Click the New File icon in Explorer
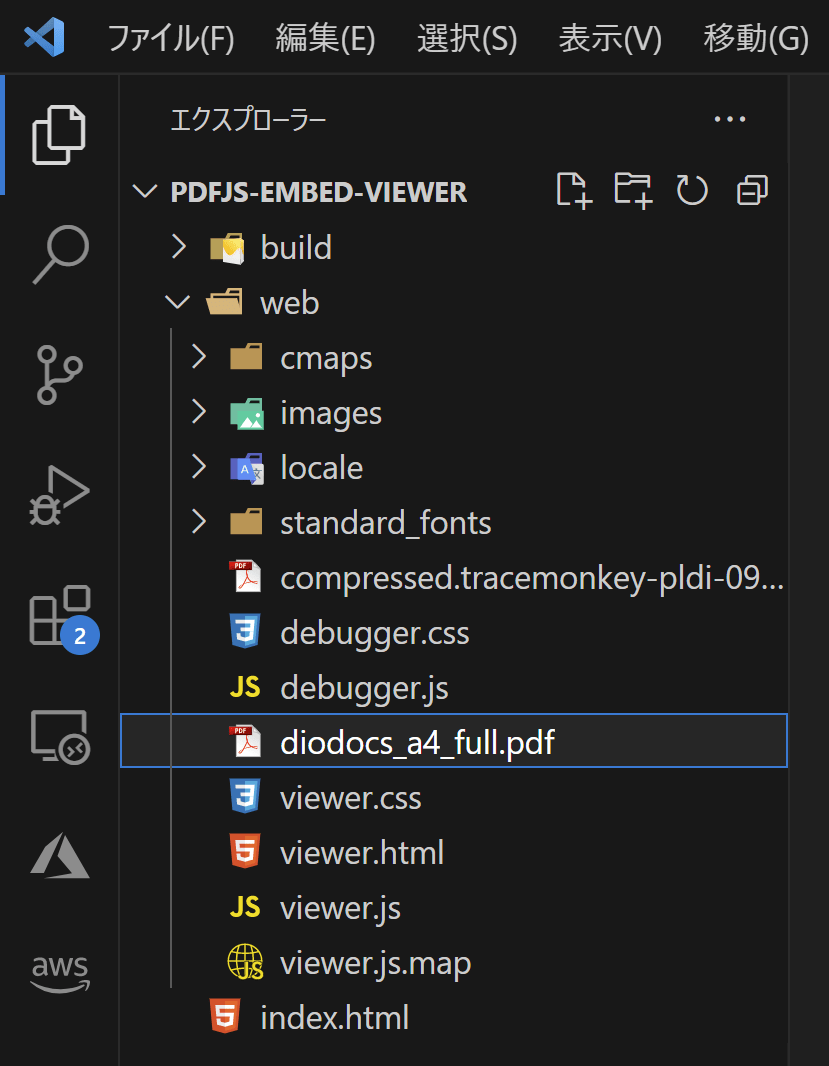This screenshot has width=829, height=1066. [573, 190]
